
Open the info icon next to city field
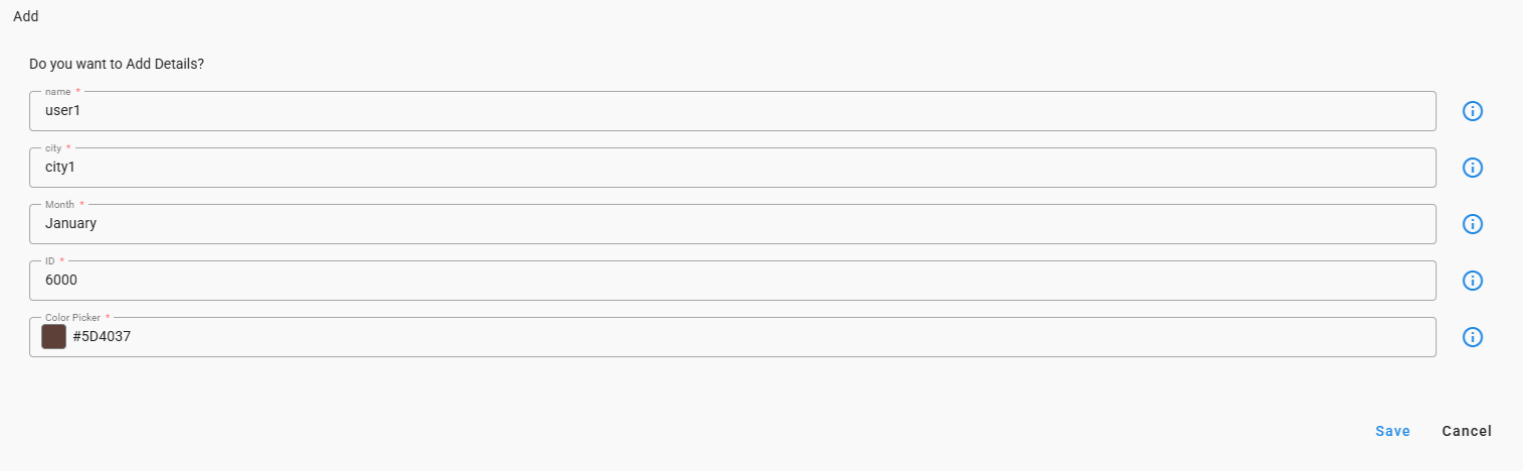(x=1472, y=168)
